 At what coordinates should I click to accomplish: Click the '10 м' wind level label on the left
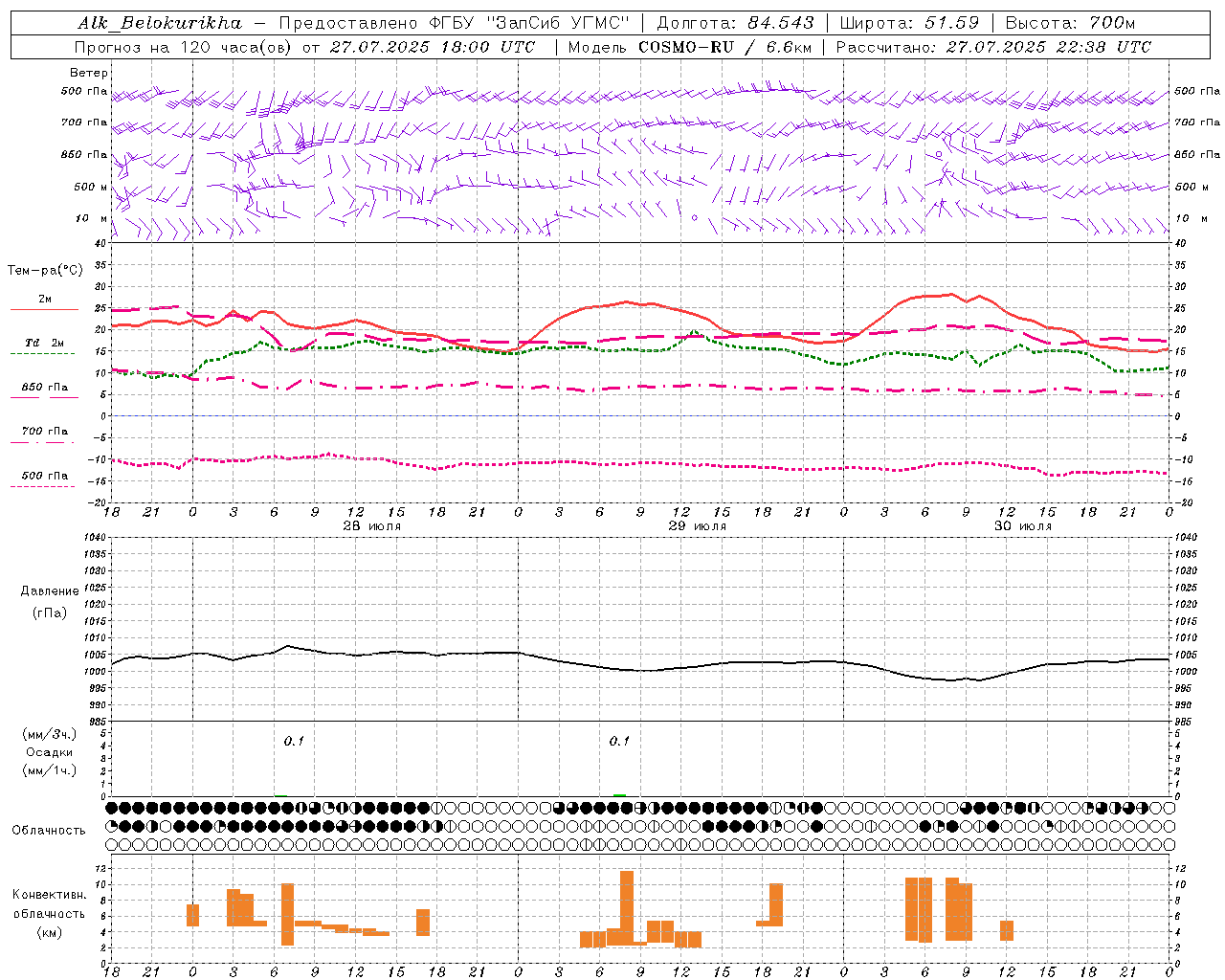(x=92, y=218)
